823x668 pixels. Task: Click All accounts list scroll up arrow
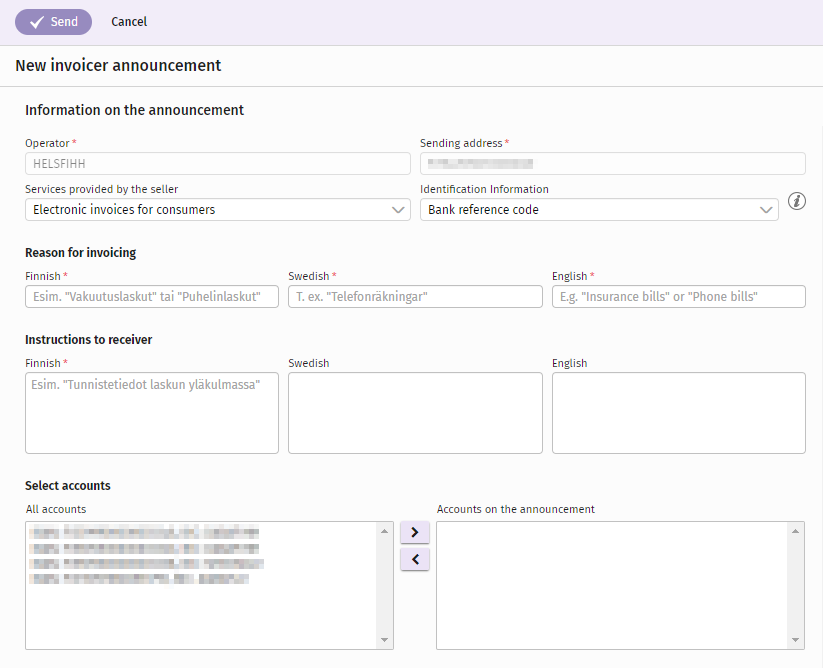384,532
